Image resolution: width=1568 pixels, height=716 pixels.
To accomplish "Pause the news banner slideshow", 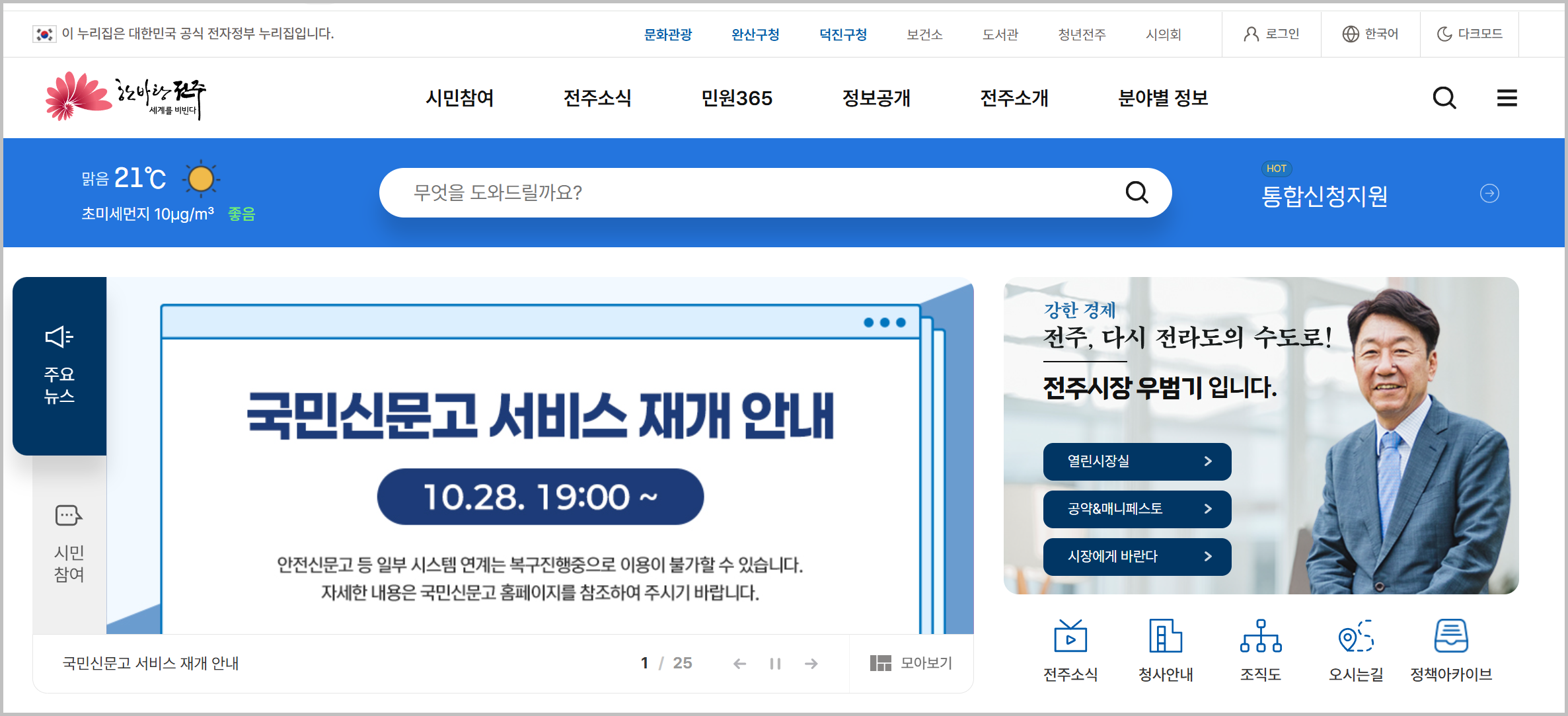I will click(775, 663).
